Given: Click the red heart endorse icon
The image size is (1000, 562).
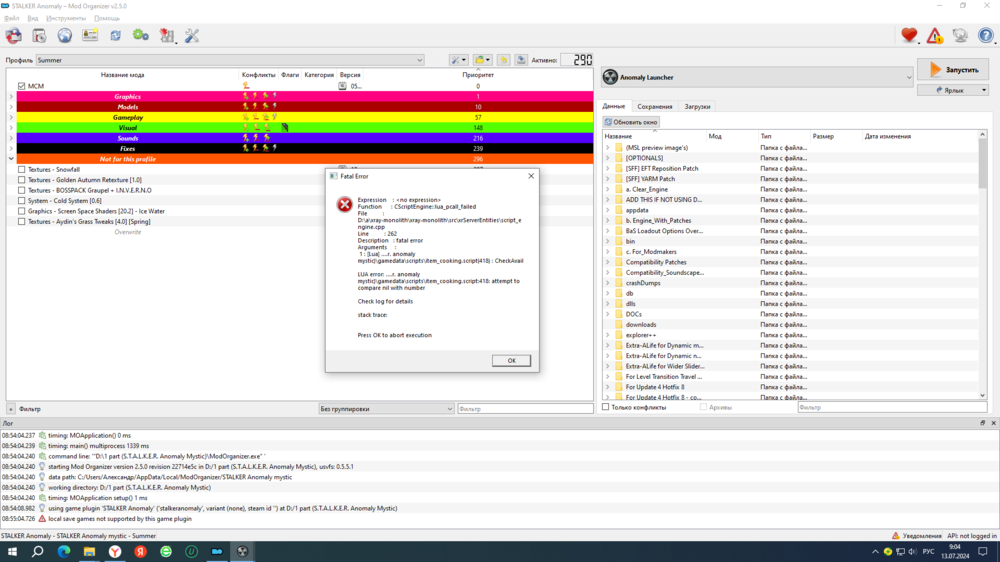Looking at the screenshot, I should tap(909, 36).
